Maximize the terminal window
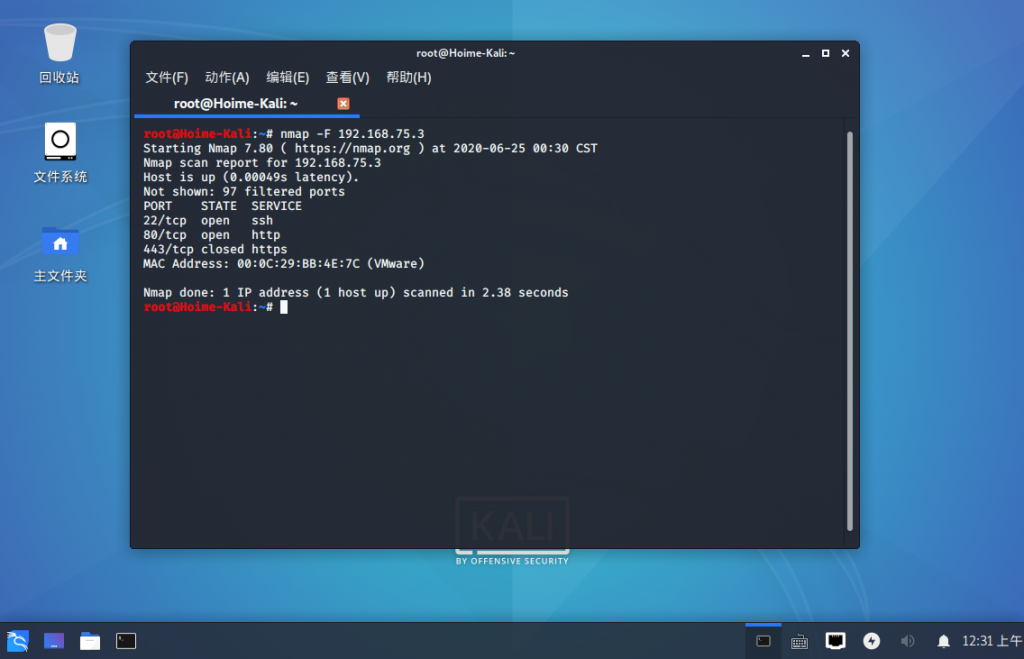 click(x=825, y=53)
